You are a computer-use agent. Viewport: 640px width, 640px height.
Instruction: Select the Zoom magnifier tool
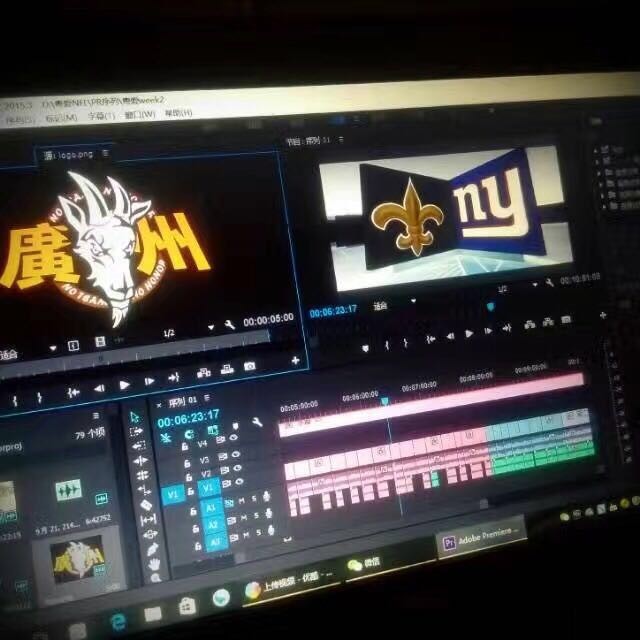(x=156, y=578)
